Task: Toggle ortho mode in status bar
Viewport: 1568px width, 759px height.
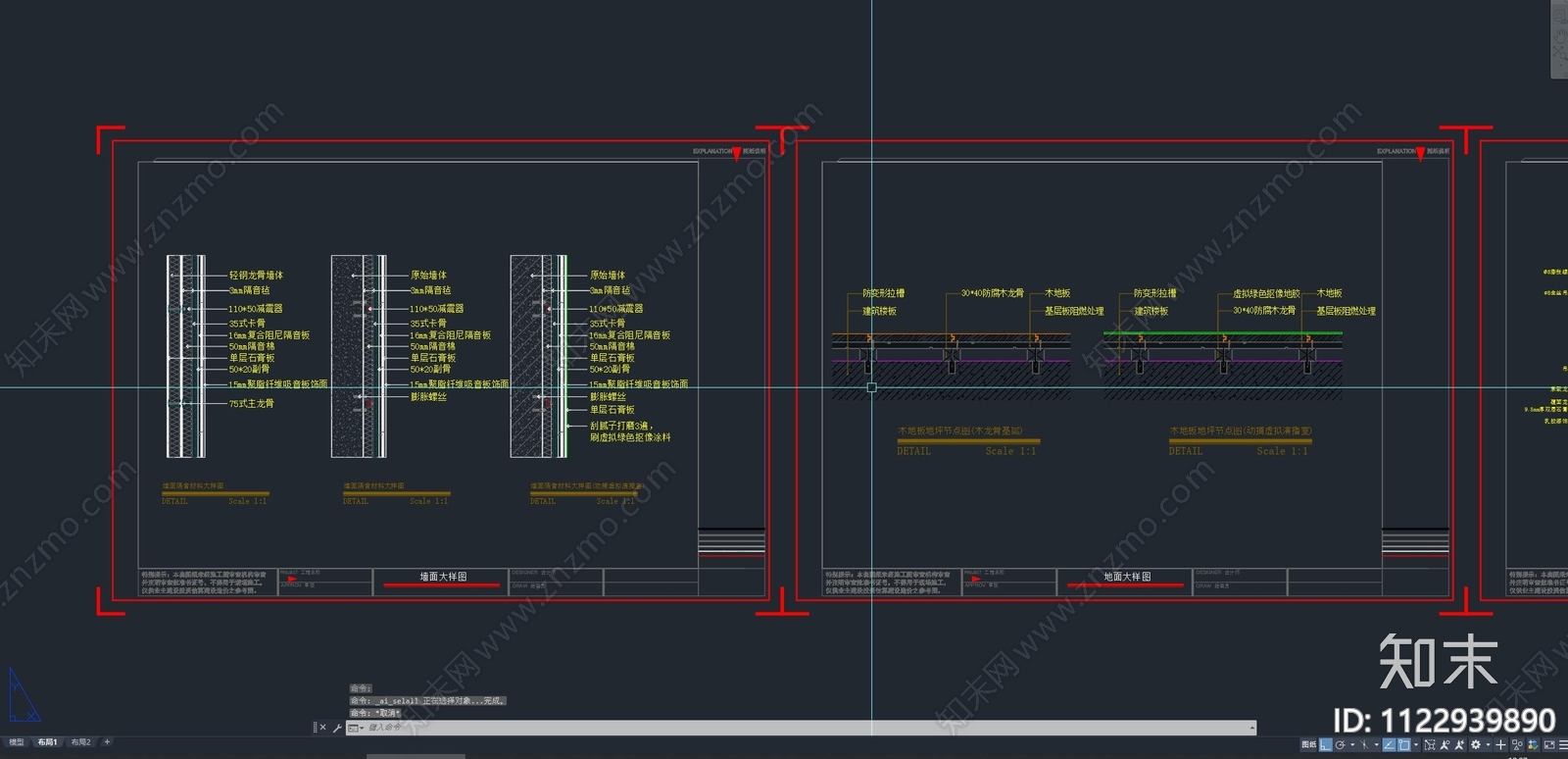Action: click(1325, 744)
